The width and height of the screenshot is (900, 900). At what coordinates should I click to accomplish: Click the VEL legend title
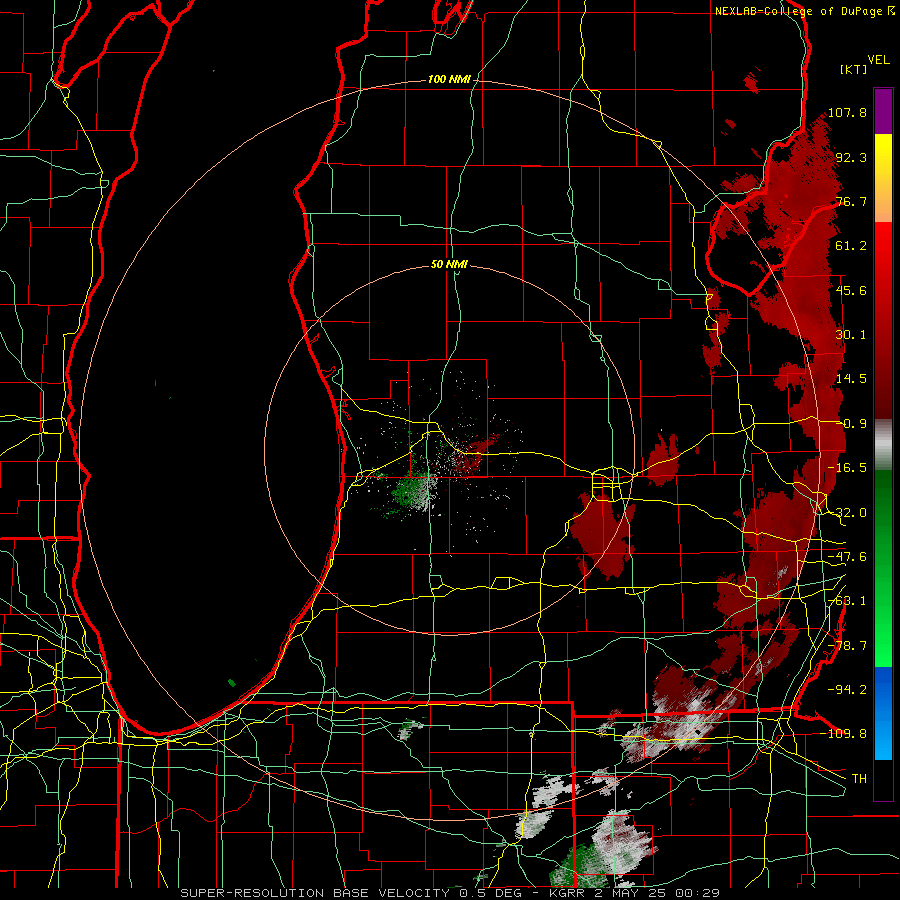click(878, 60)
